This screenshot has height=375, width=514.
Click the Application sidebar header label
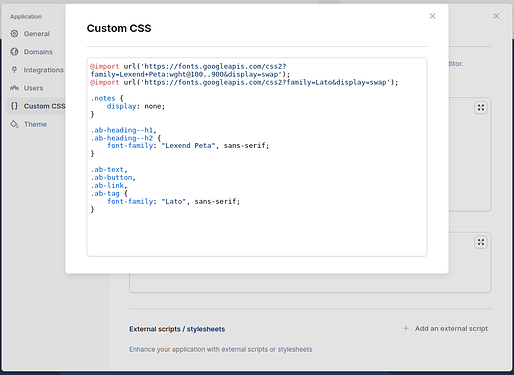tap(26, 16)
